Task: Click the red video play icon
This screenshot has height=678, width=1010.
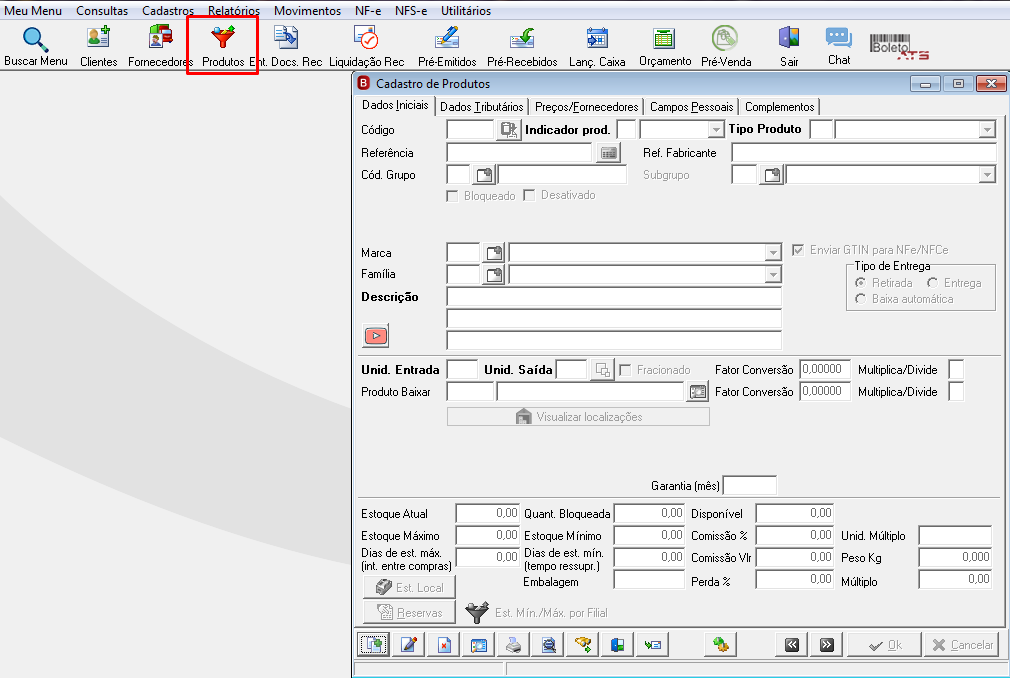Action: (x=376, y=335)
